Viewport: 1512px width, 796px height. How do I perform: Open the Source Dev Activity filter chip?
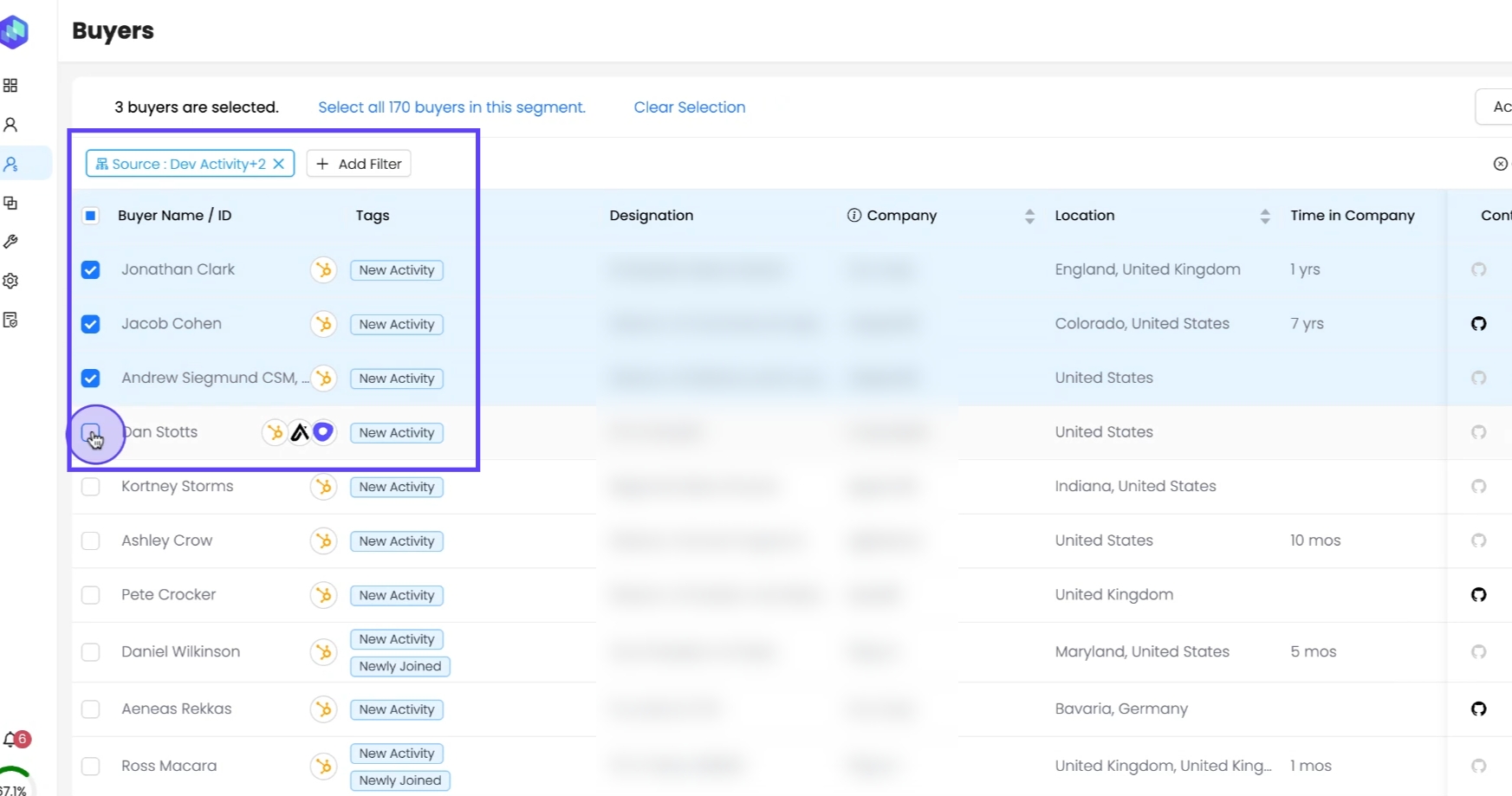pos(180,164)
